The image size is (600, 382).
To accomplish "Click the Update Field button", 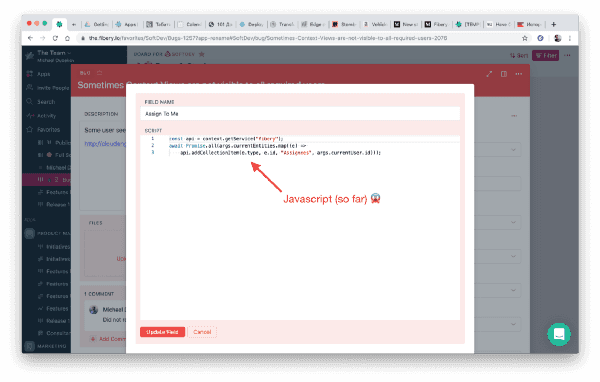I will click(162, 332).
